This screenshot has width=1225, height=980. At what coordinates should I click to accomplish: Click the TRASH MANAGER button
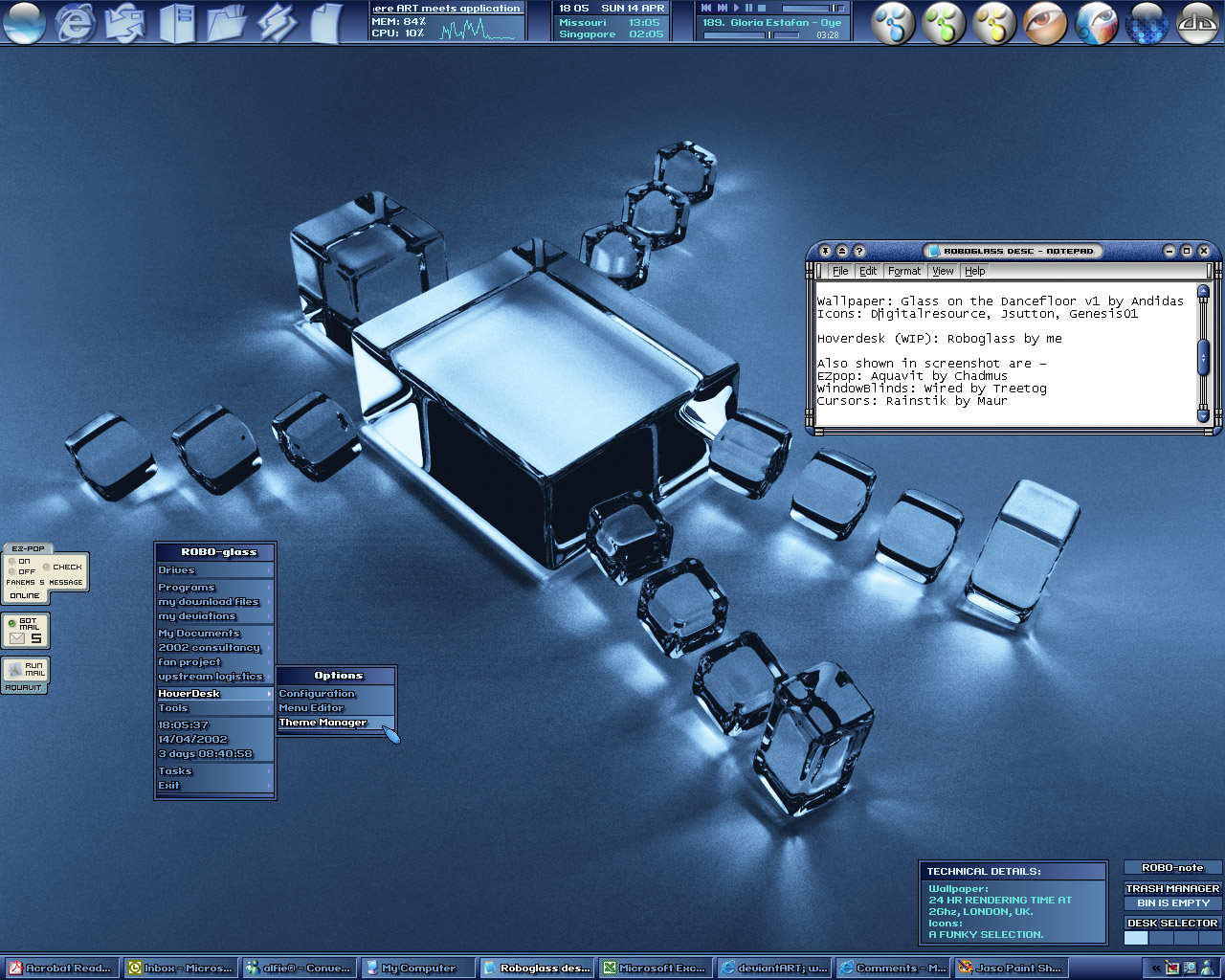(1172, 889)
